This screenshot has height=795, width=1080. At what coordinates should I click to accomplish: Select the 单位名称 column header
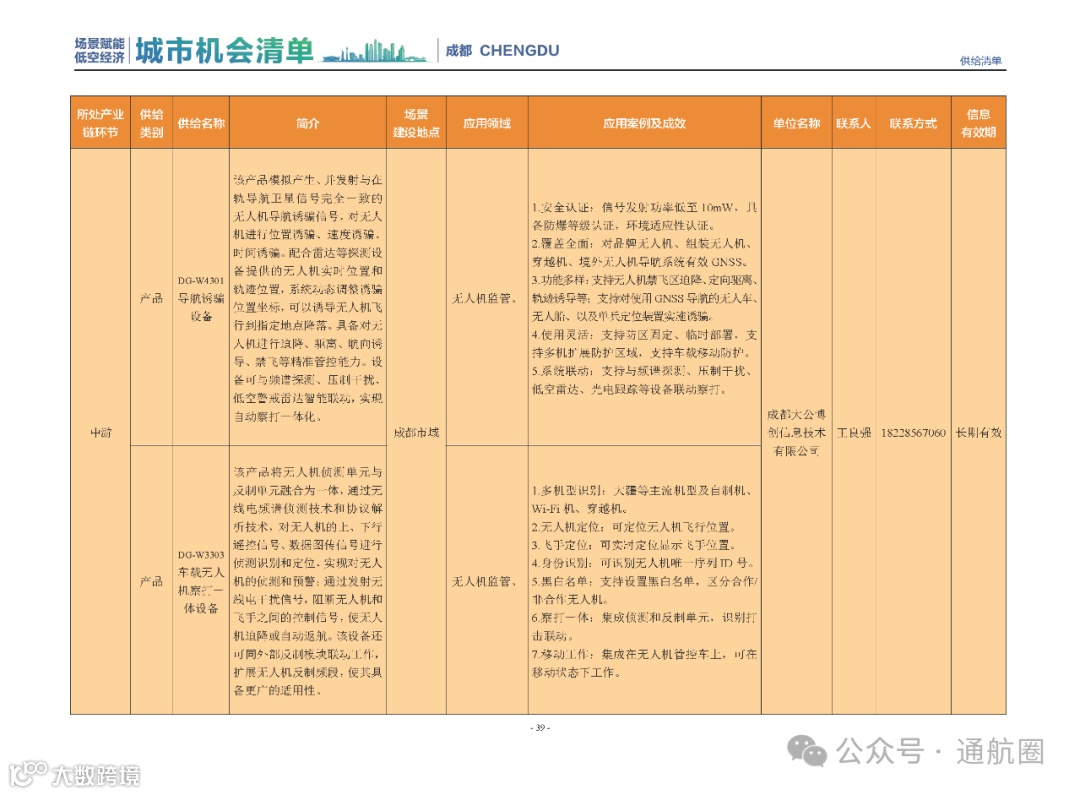click(797, 123)
